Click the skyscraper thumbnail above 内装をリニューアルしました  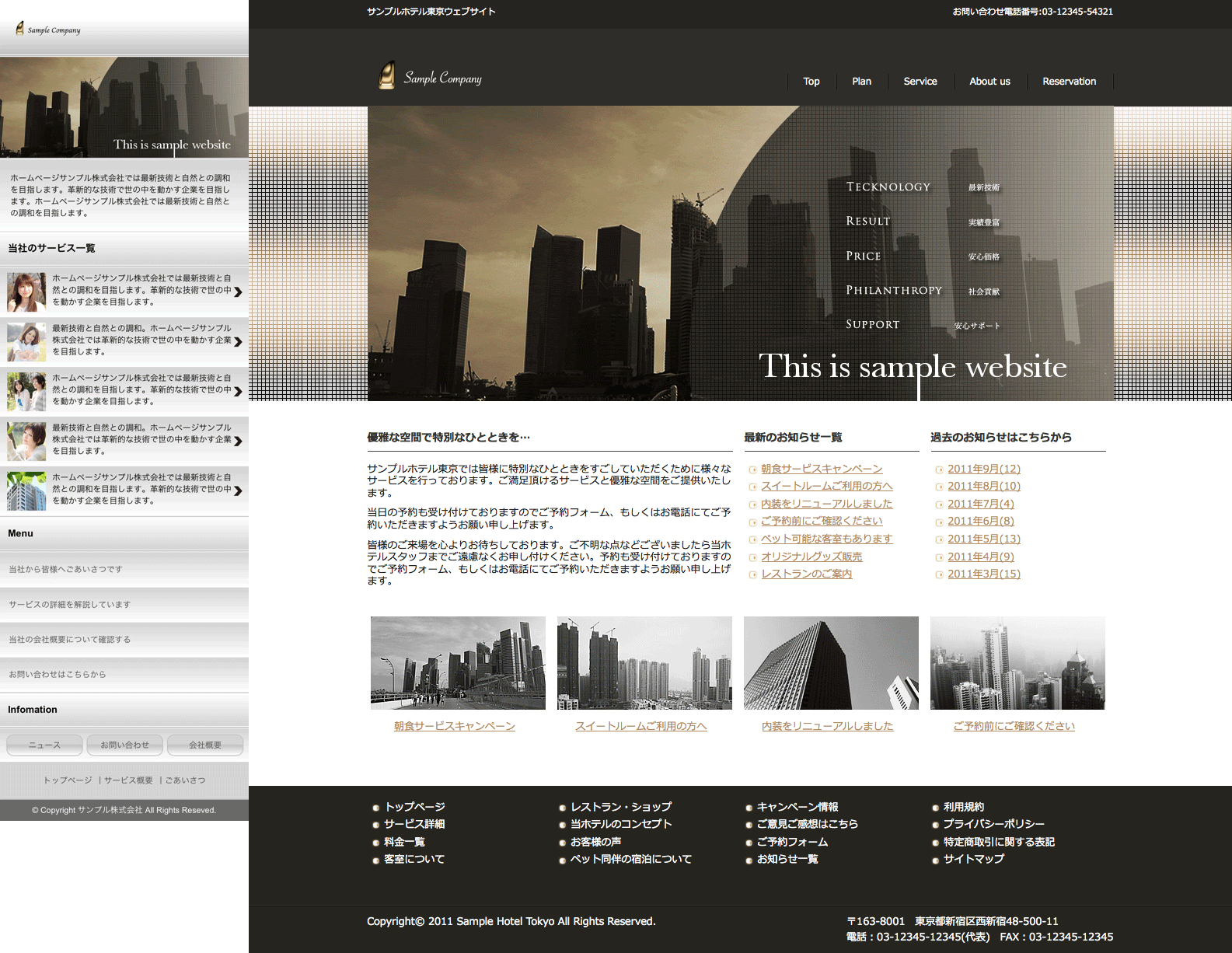[831, 663]
